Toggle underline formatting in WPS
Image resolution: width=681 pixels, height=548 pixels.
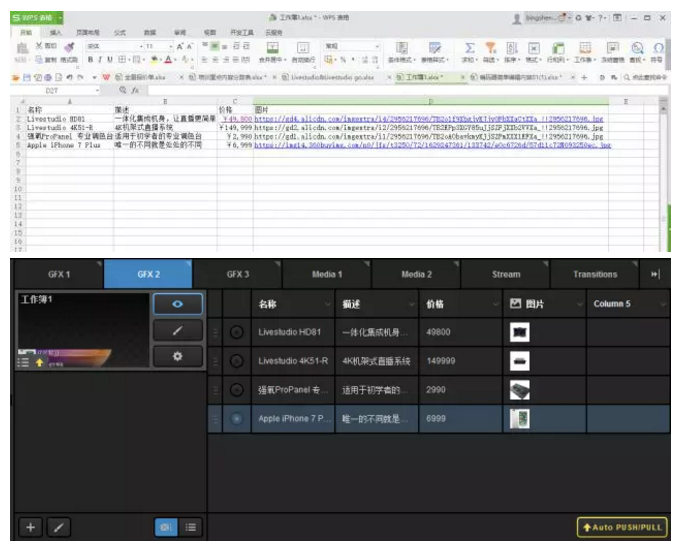pyautogui.click(x=110, y=59)
